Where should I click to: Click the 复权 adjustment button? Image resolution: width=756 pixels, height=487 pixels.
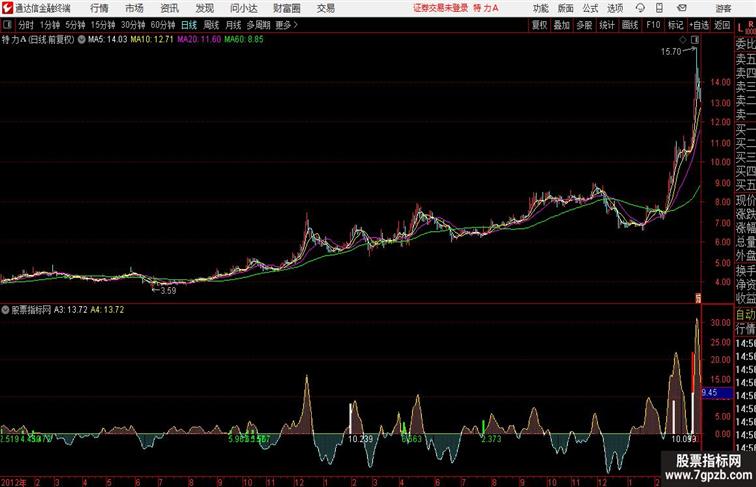point(539,25)
